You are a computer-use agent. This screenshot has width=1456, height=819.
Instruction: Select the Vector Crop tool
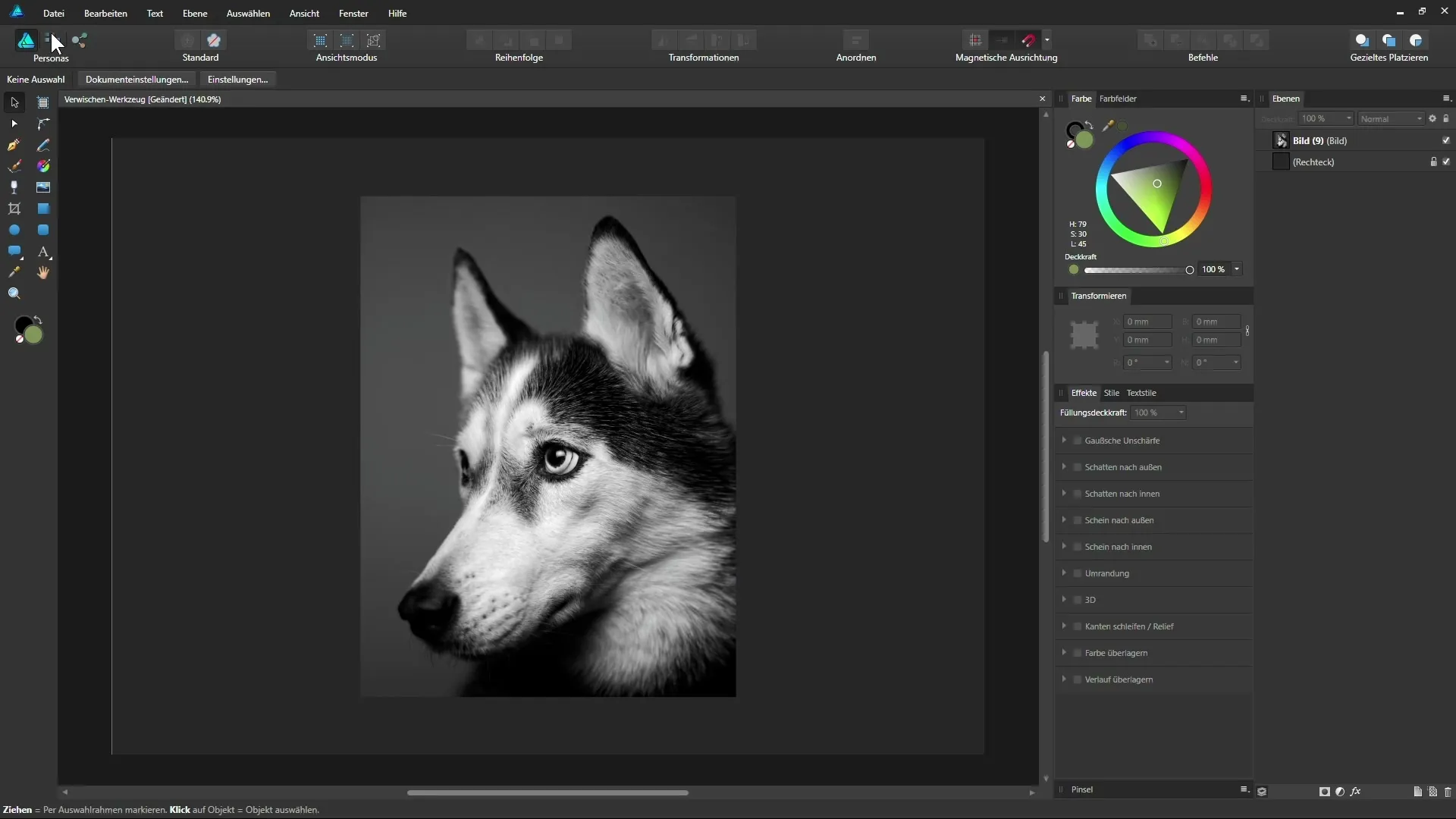click(x=14, y=209)
